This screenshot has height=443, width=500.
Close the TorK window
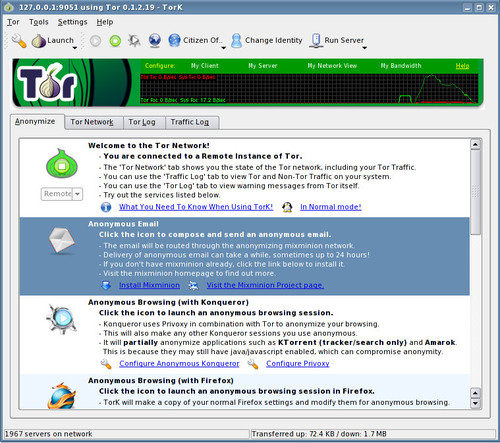click(x=491, y=7)
